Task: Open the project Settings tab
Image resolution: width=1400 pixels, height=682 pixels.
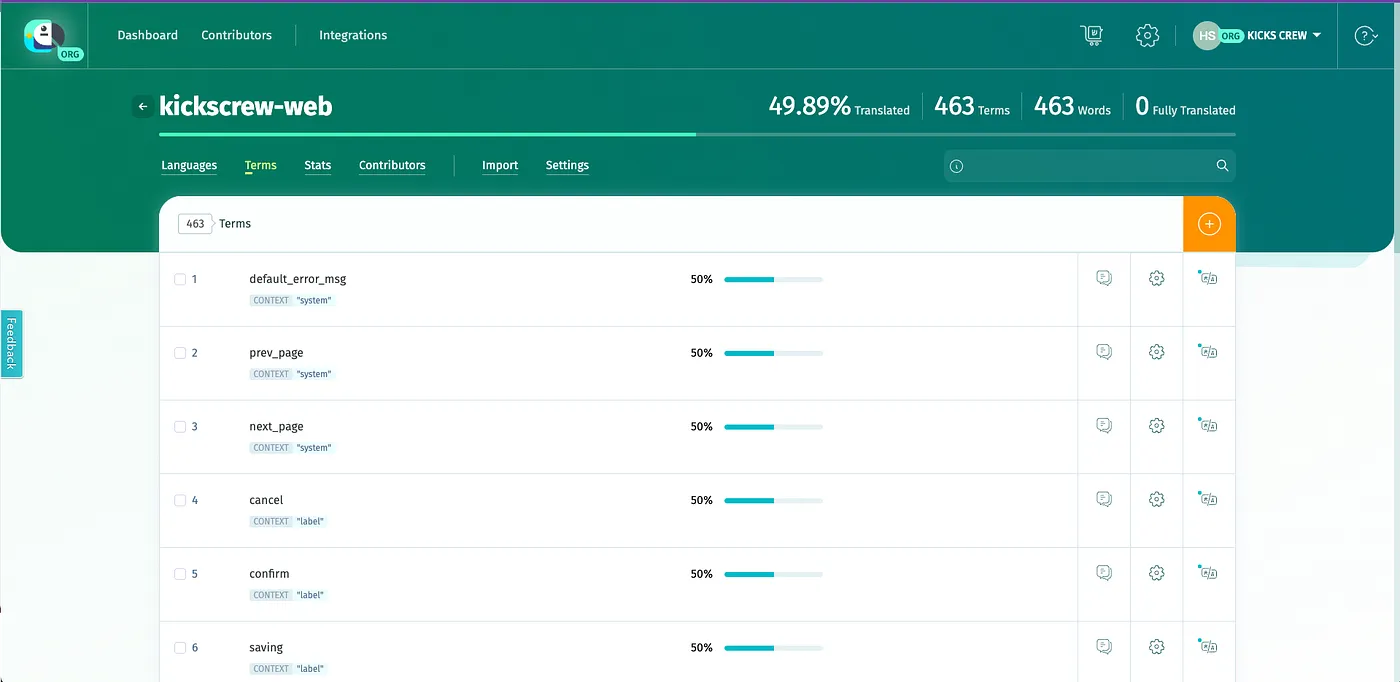Action: pyautogui.click(x=567, y=166)
